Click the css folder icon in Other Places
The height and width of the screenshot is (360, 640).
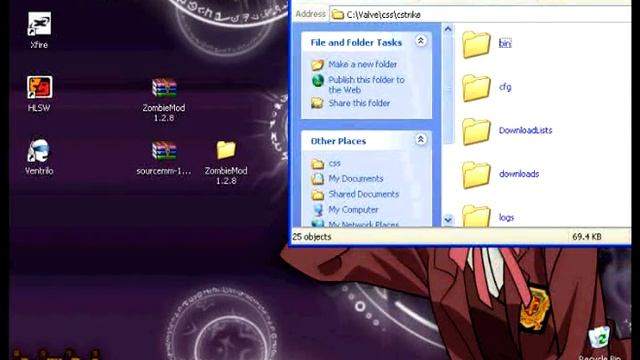[x=318, y=164]
